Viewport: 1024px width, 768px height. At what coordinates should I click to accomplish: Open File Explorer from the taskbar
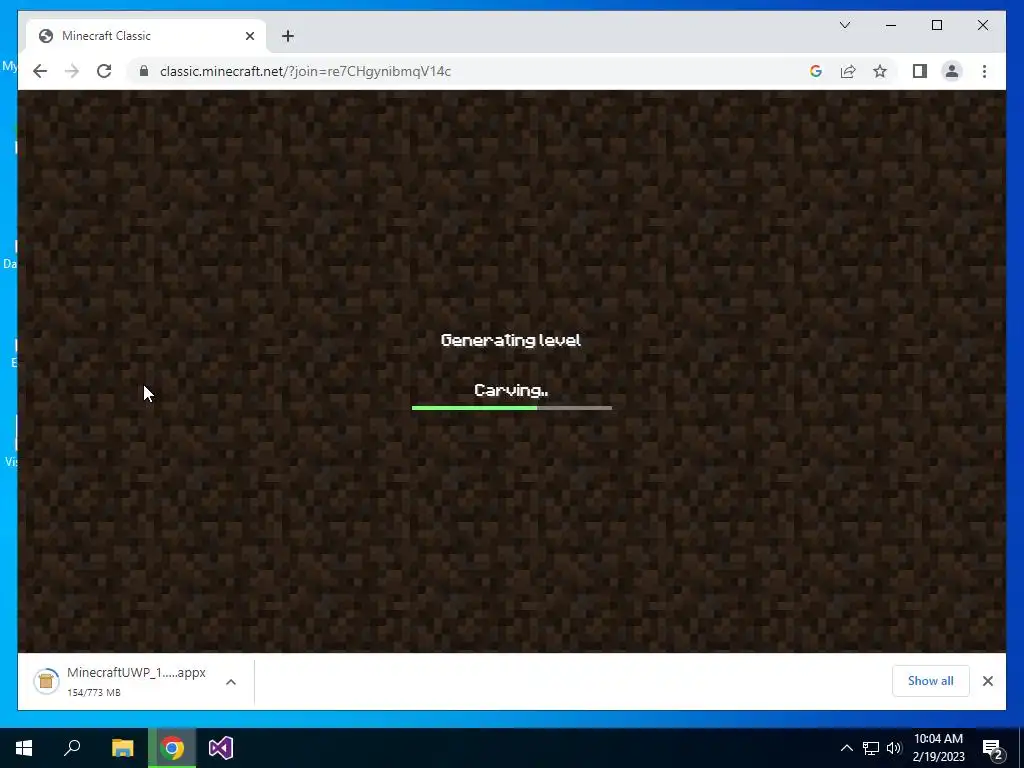pos(122,748)
